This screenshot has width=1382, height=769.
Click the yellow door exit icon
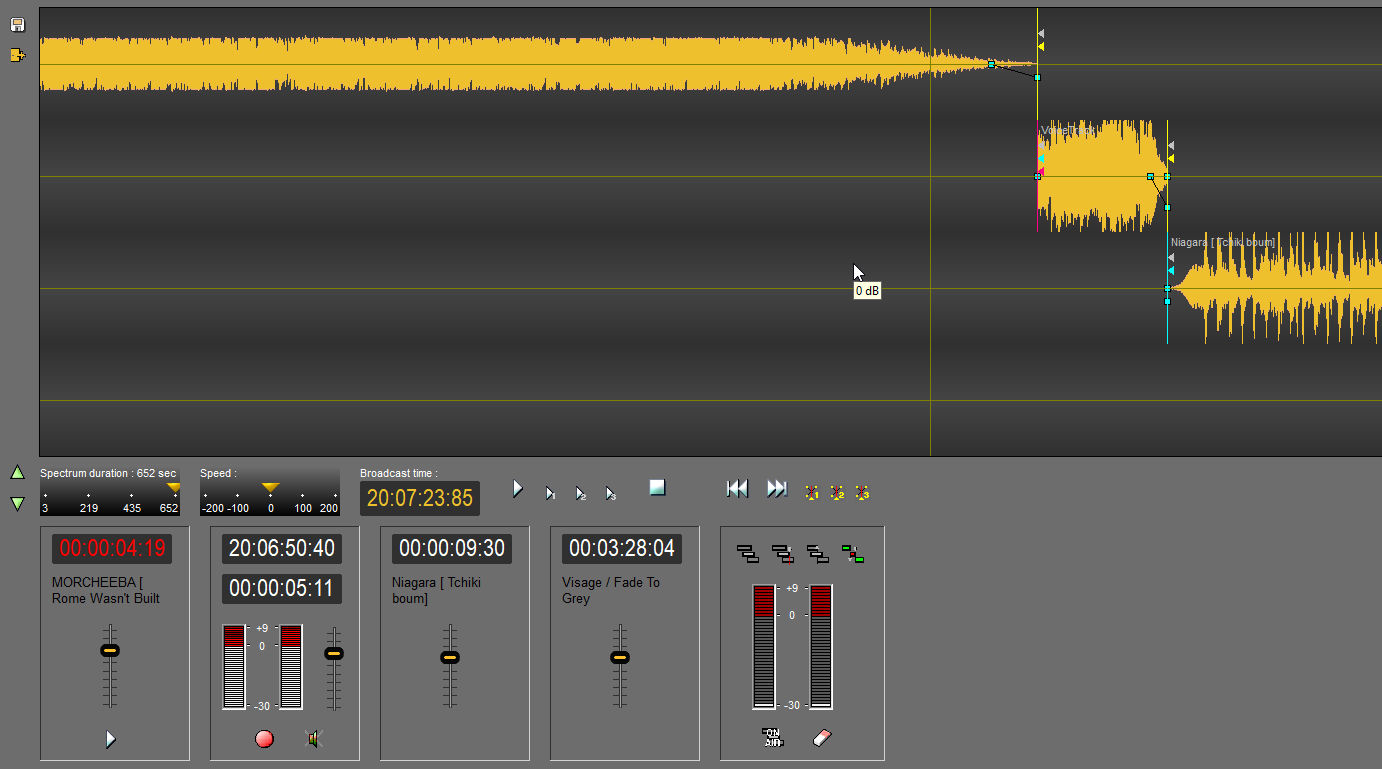(x=17, y=55)
